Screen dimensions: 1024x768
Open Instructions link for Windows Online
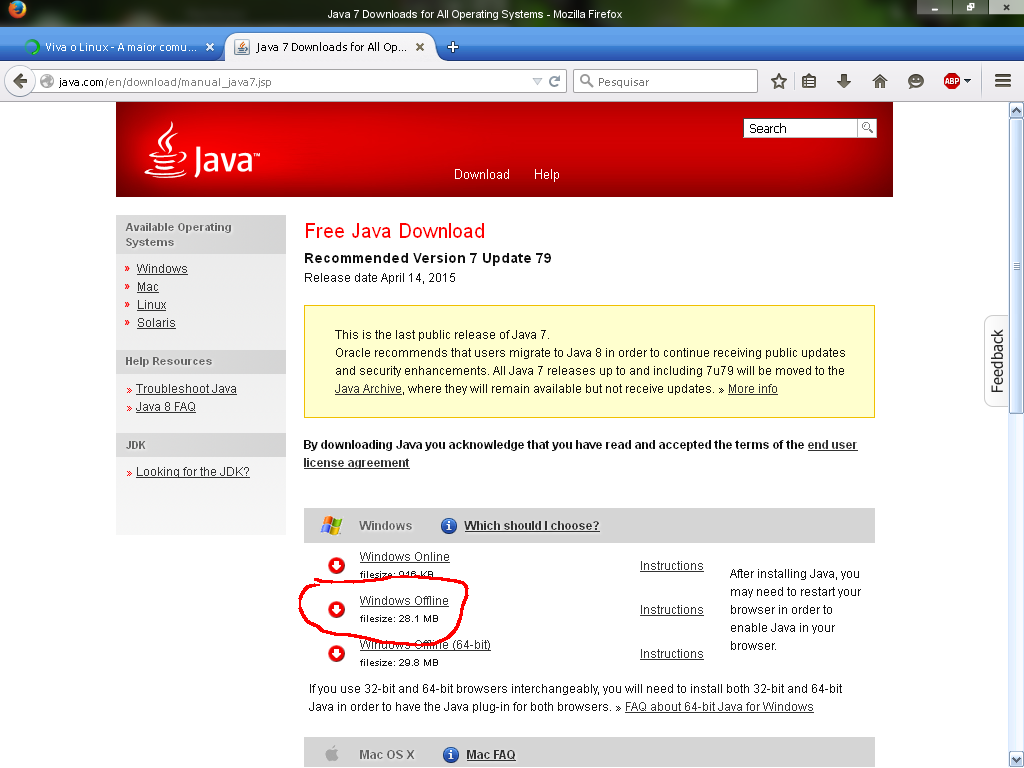click(x=671, y=566)
